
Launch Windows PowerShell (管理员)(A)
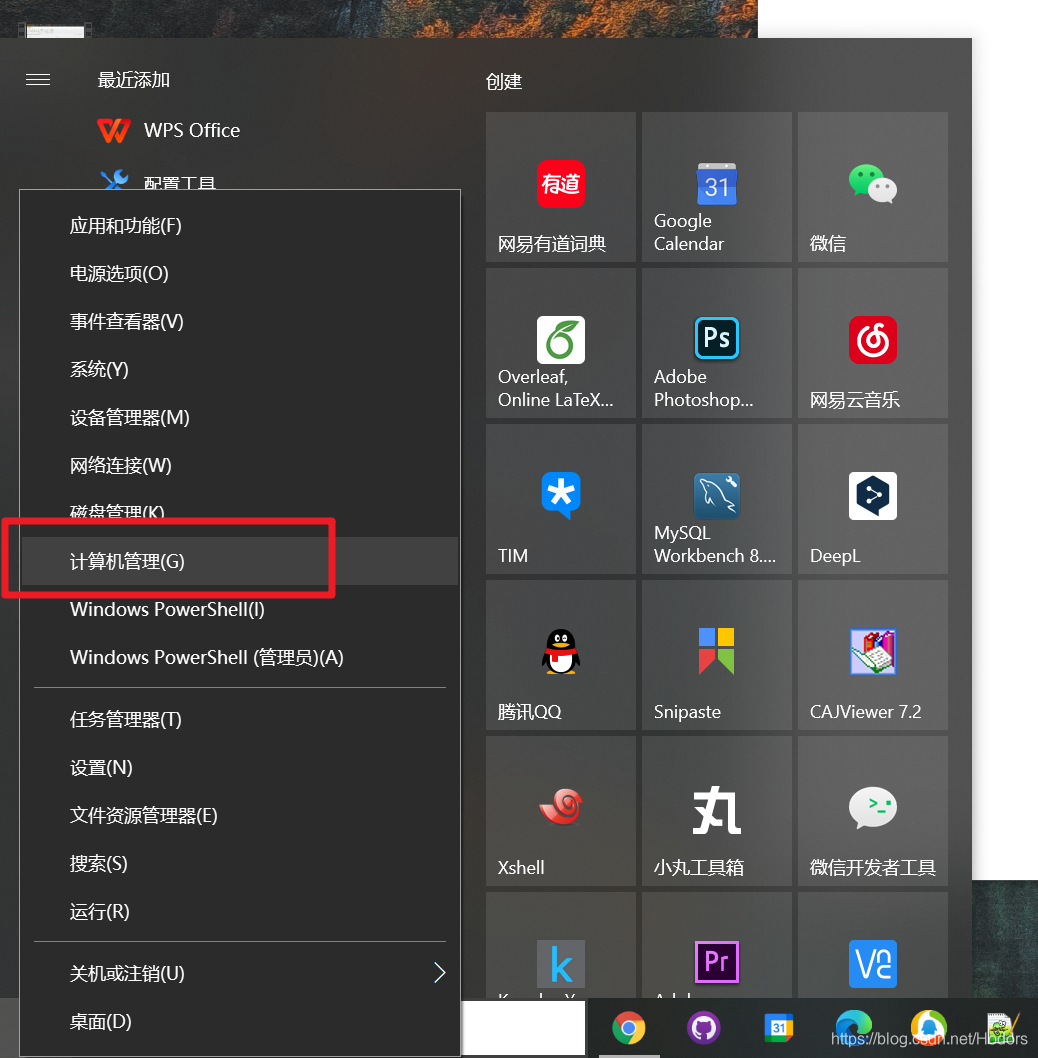(240, 657)
